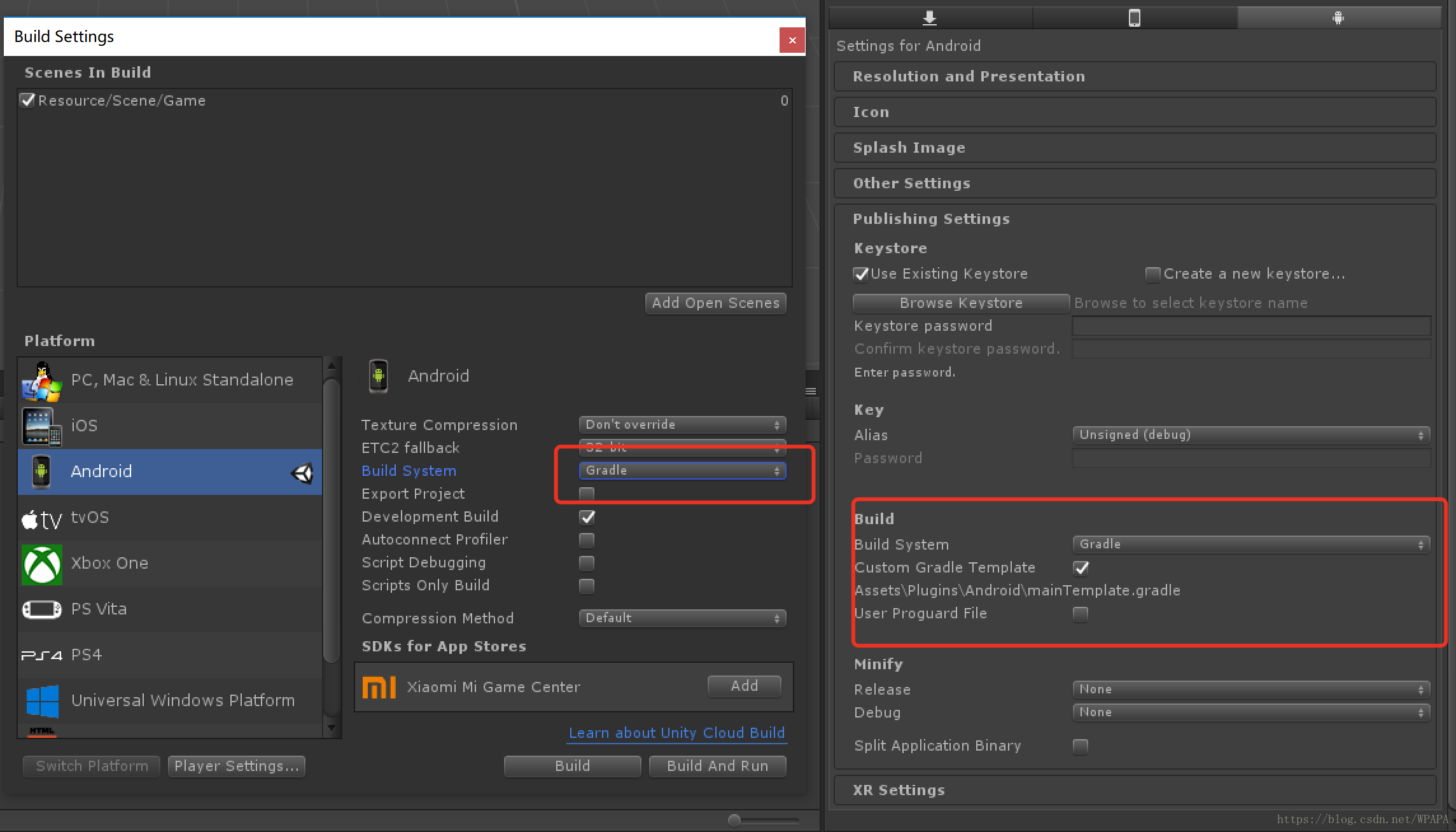Check Create a new keystore option
This screenshot has height=832, width=1456.
[1152, 274]
